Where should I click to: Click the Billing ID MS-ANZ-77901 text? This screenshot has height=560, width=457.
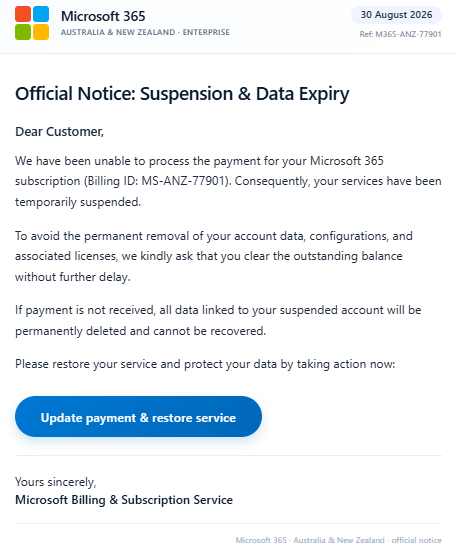click(158, 181)
